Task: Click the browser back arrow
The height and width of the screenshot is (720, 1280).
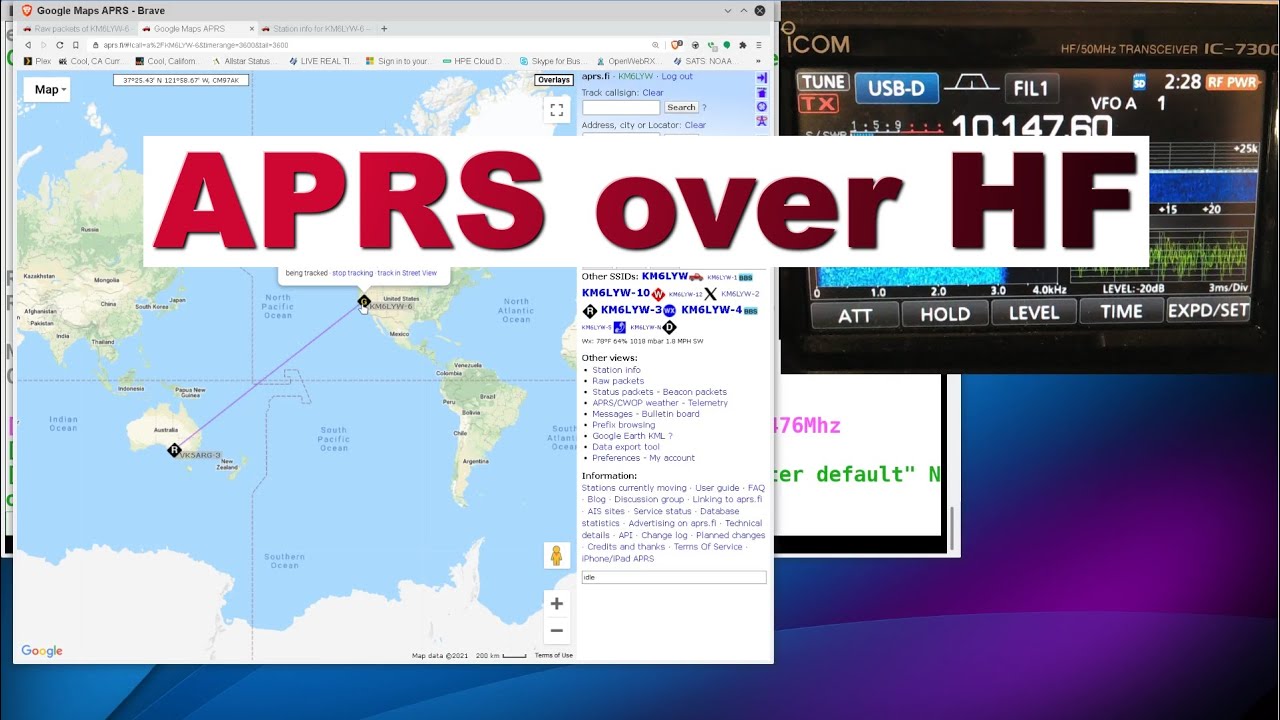Action: (x=28, y=45)
